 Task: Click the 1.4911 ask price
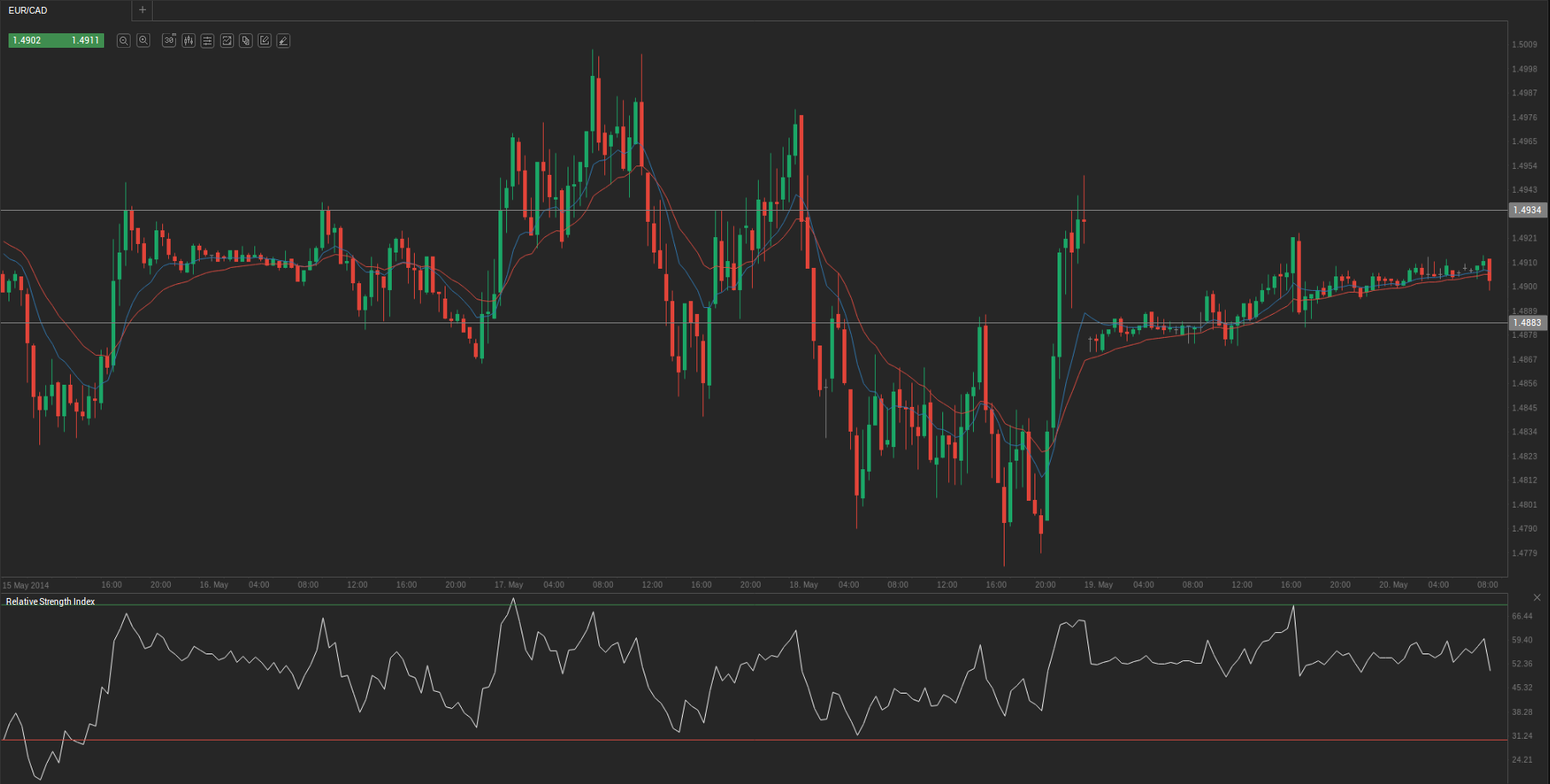pos(84,40)
